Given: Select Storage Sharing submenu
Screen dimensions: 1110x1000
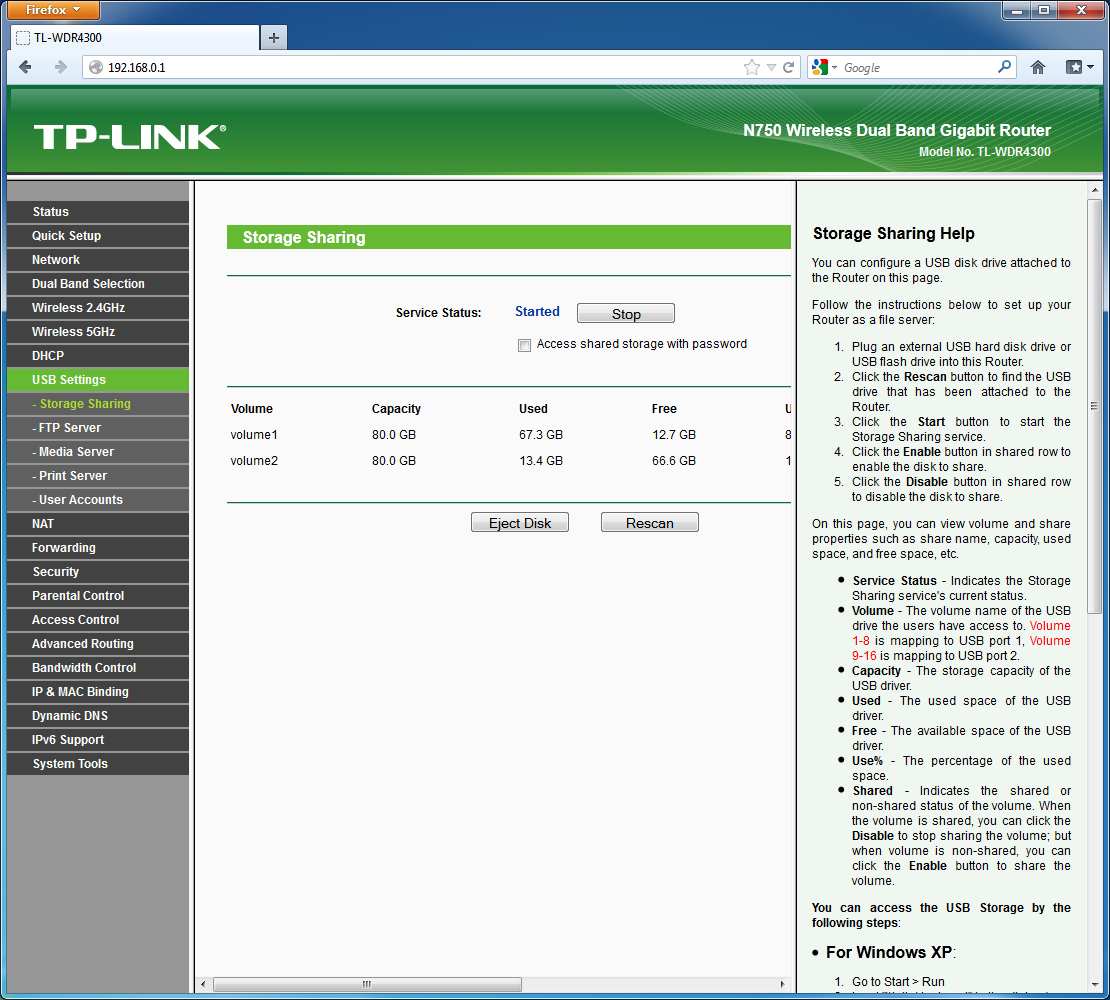Looking at the screenshot, I should coord(98,404).
